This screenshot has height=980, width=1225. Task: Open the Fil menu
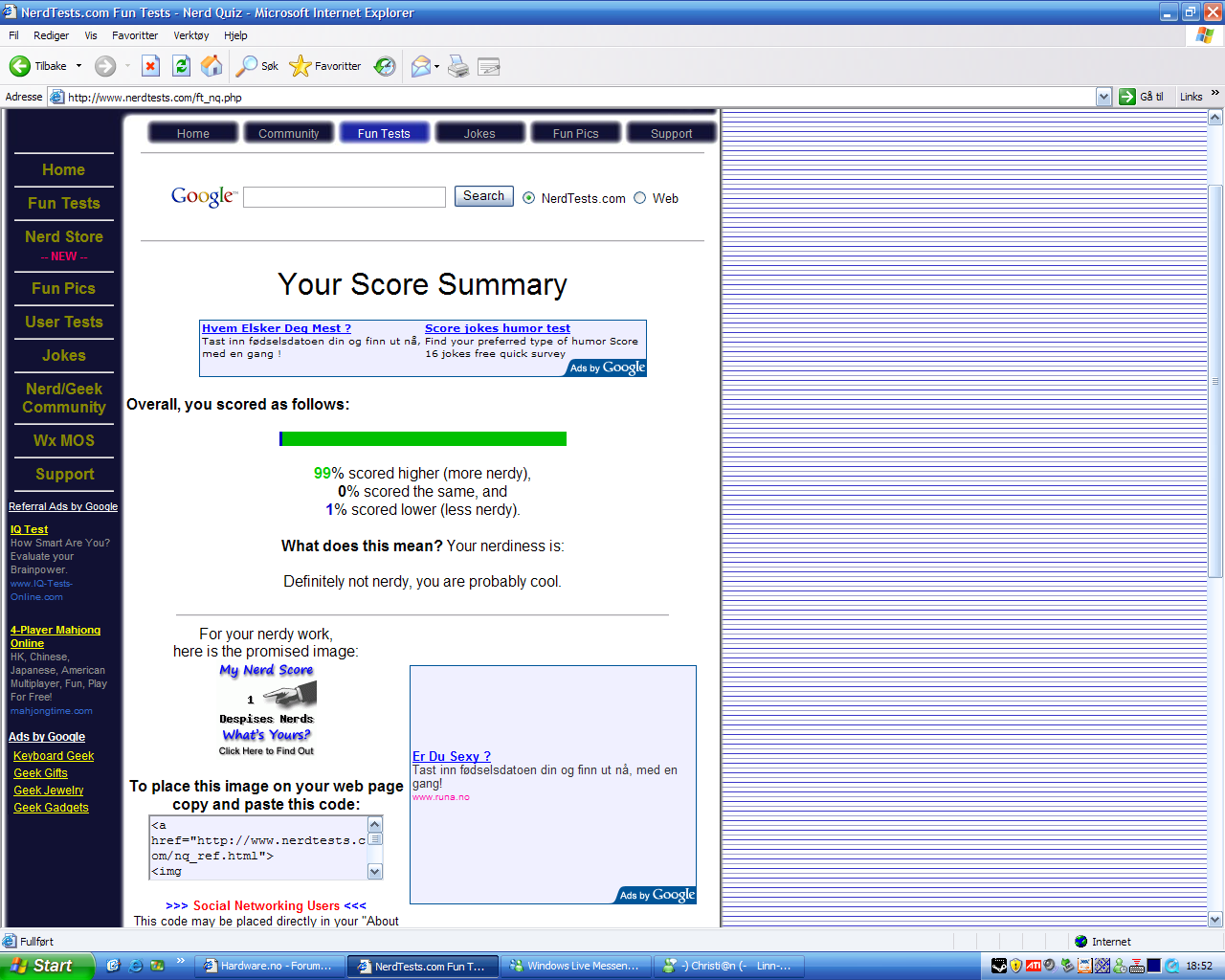click(x=13, y=35)
